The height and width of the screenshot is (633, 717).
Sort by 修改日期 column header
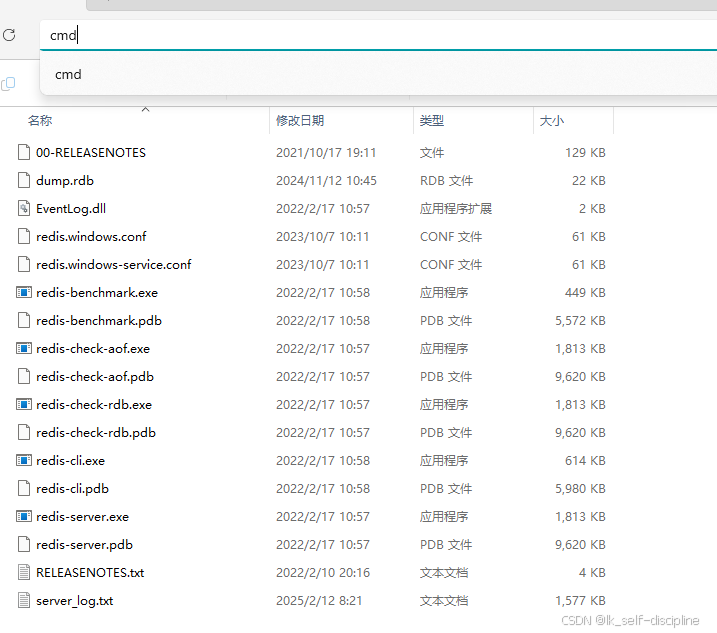tap(300, 121)
